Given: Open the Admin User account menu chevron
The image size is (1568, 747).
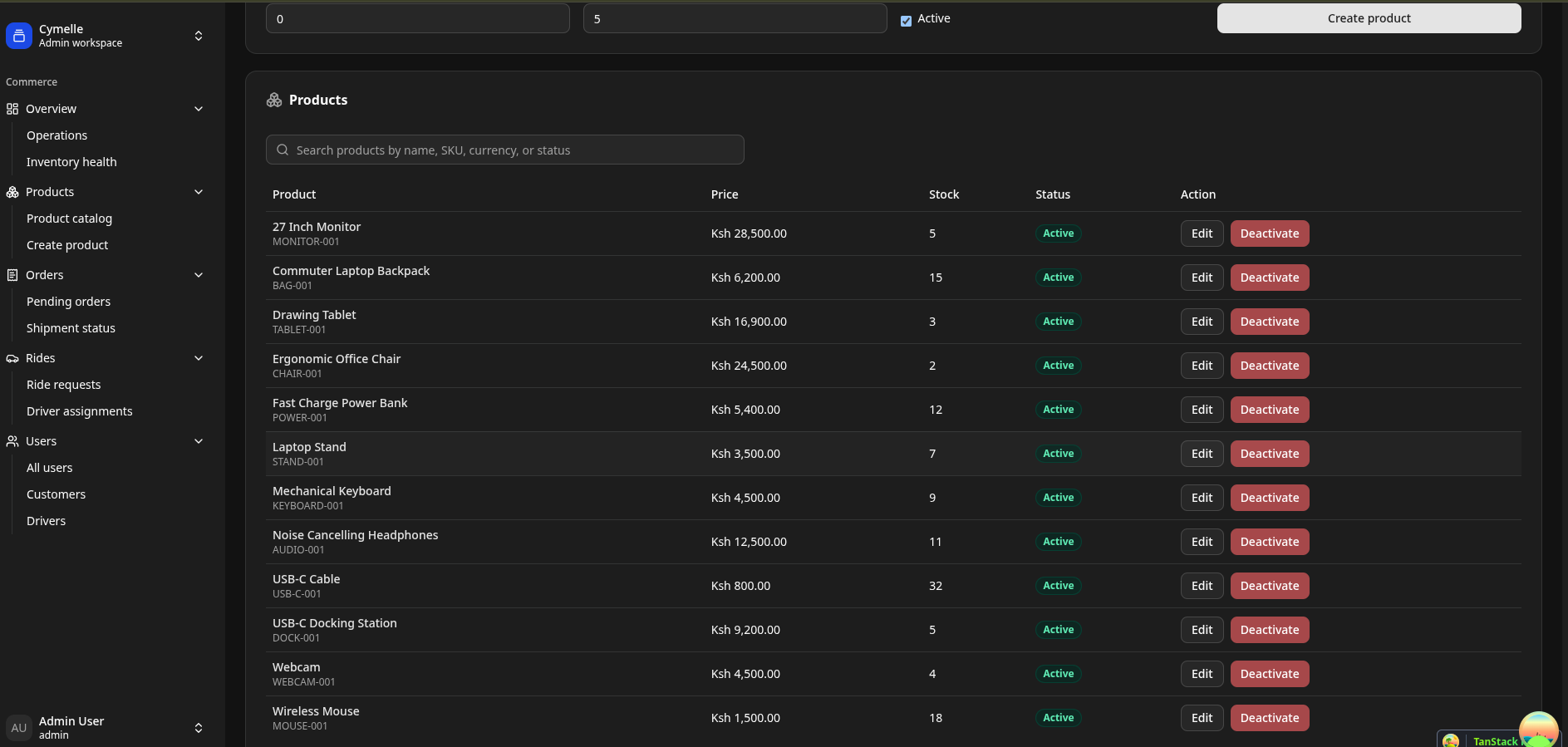Looking at the screenshot, I should [199, 728].
